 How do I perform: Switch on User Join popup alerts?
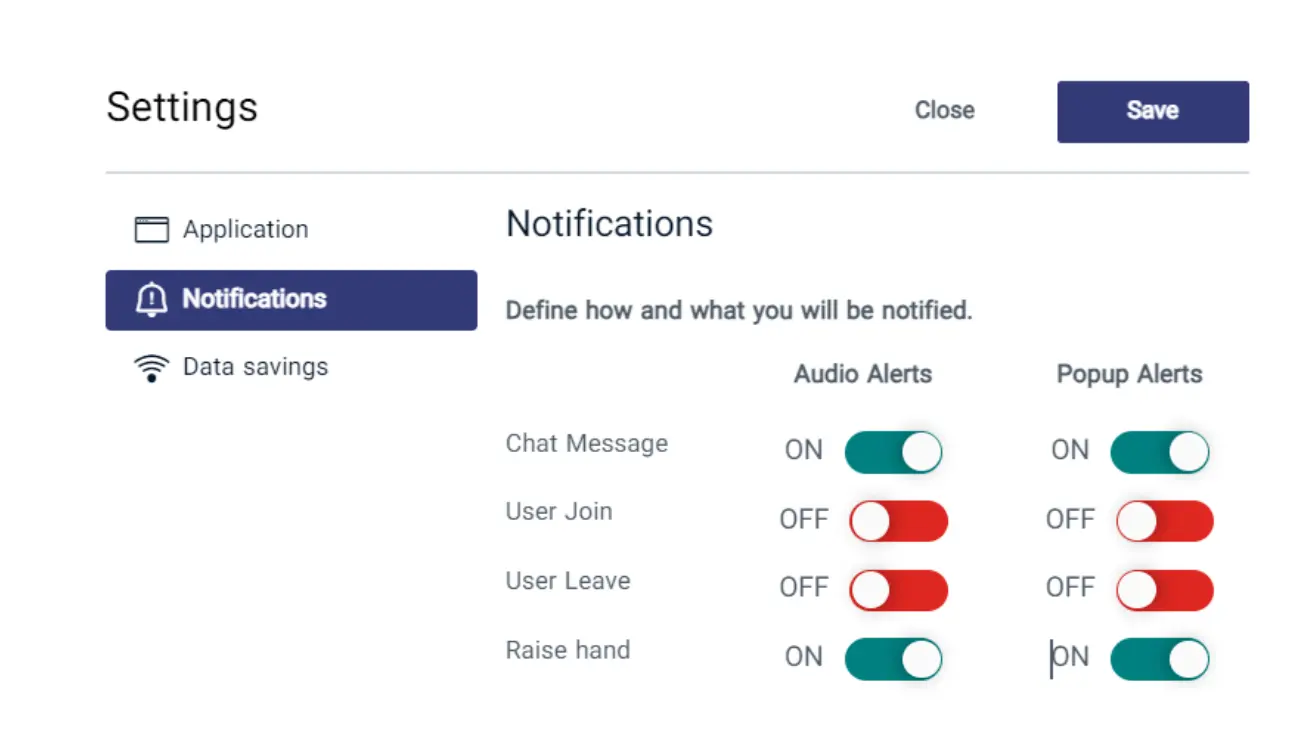[1164, 521]
